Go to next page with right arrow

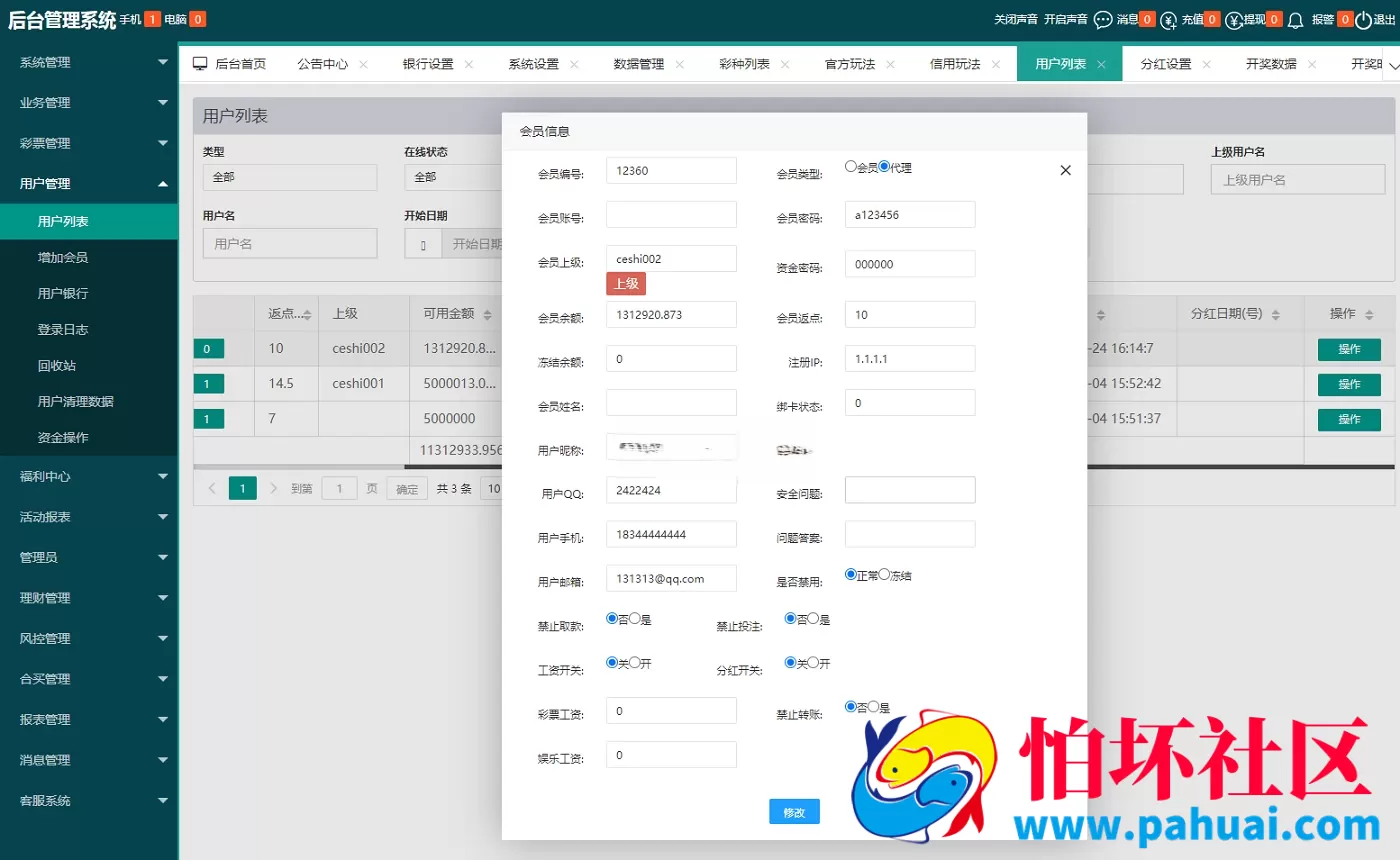(274, 488)
